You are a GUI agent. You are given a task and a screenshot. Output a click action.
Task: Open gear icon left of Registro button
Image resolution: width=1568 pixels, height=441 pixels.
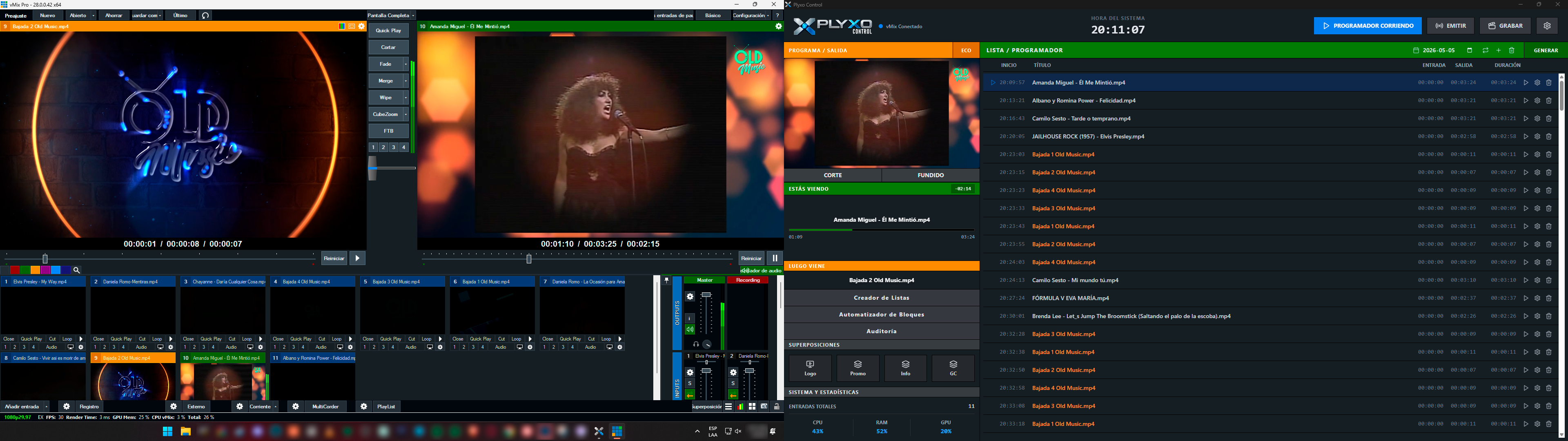(x=66, y=406)
